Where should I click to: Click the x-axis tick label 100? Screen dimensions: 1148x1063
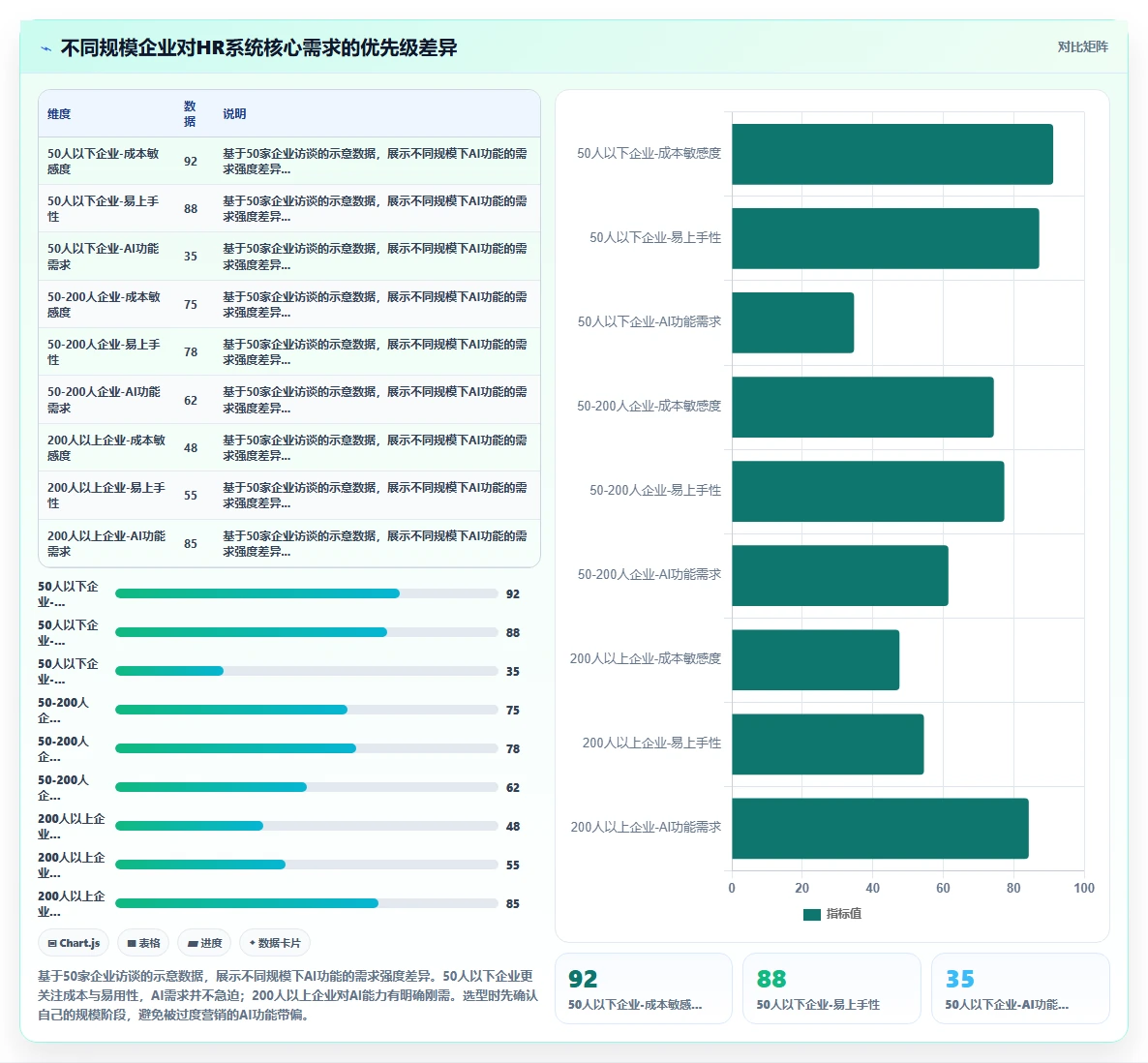1083,888
